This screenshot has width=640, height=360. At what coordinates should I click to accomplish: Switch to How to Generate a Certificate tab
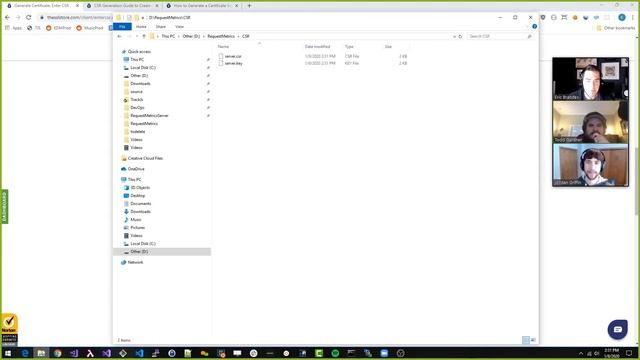coord(202,6)
